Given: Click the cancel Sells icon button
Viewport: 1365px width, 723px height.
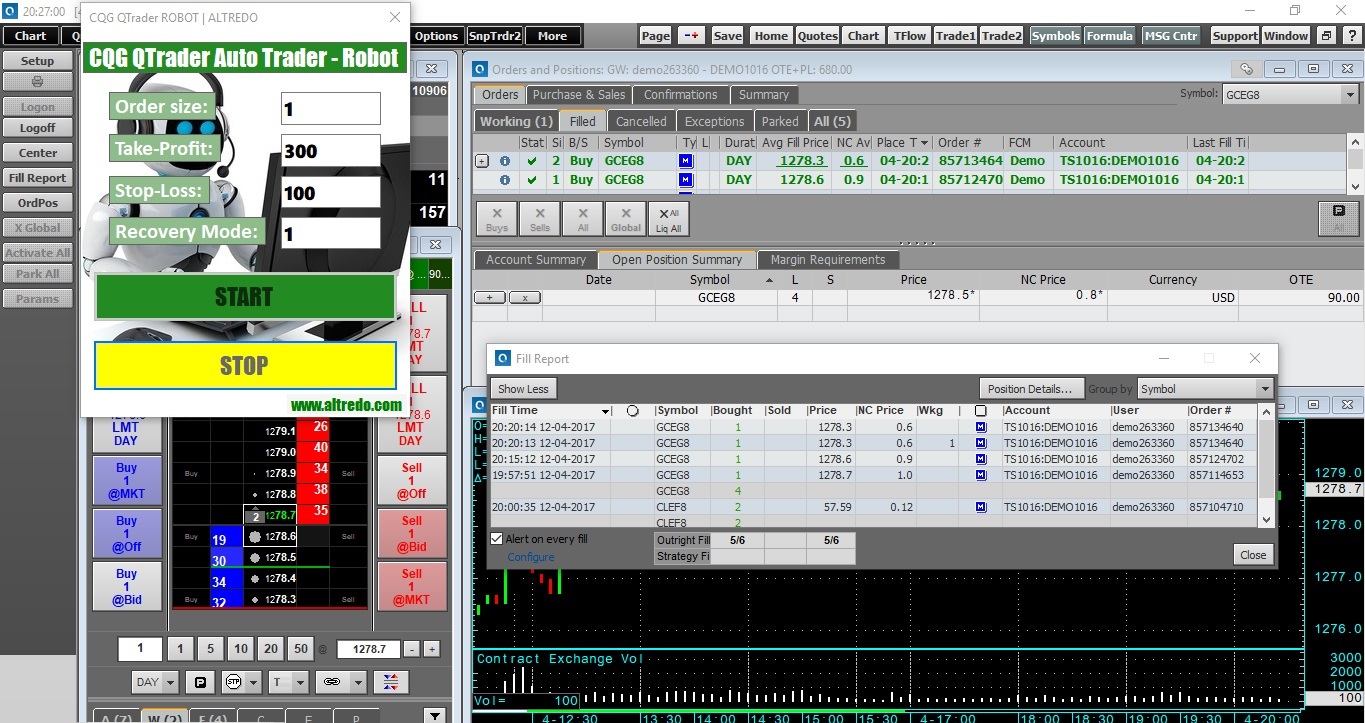Looking at the screenshot, I should 540,218.
